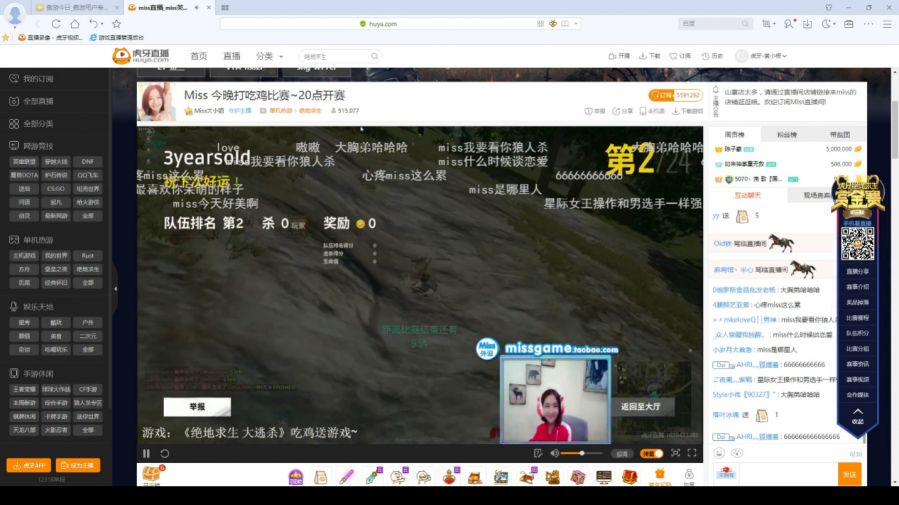Switch to the 粉丝榜 fans ranking tab
The height and width of the screenshot is (505, 899).
coord(787,135)
